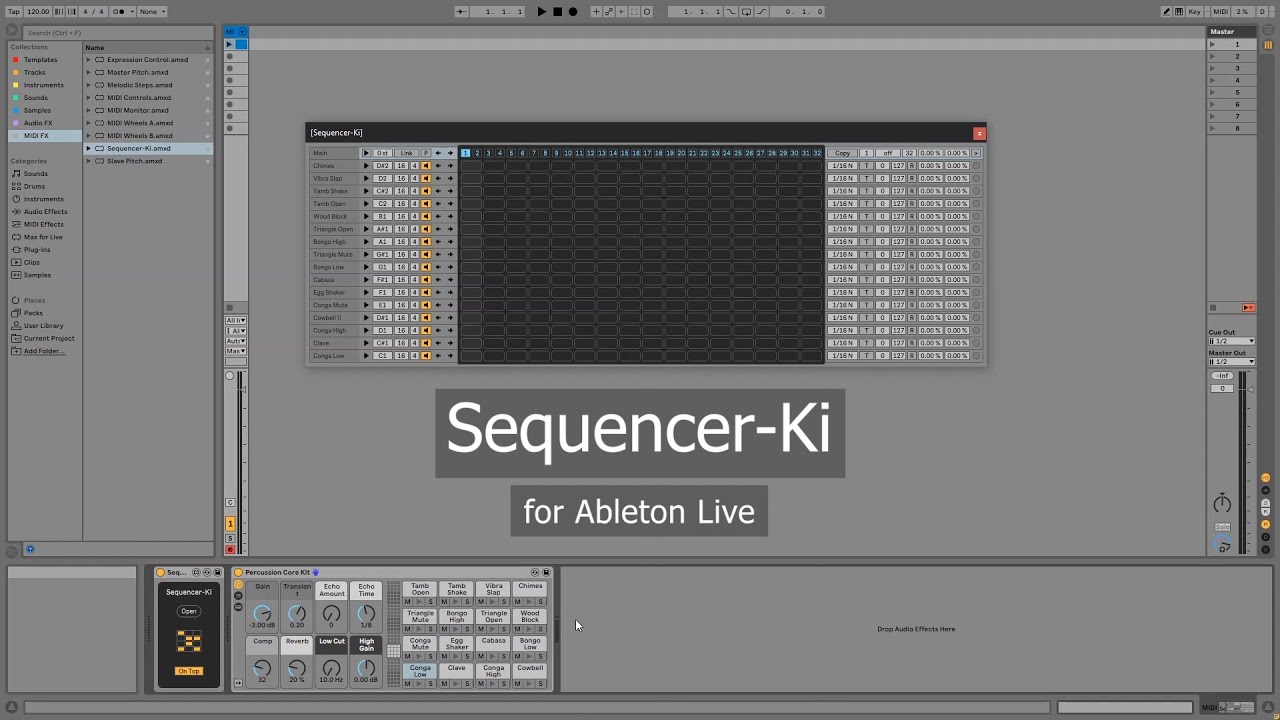The width and height of the screenshot is (1280, 720).
Task: Open User Library place
Action: 43,326
